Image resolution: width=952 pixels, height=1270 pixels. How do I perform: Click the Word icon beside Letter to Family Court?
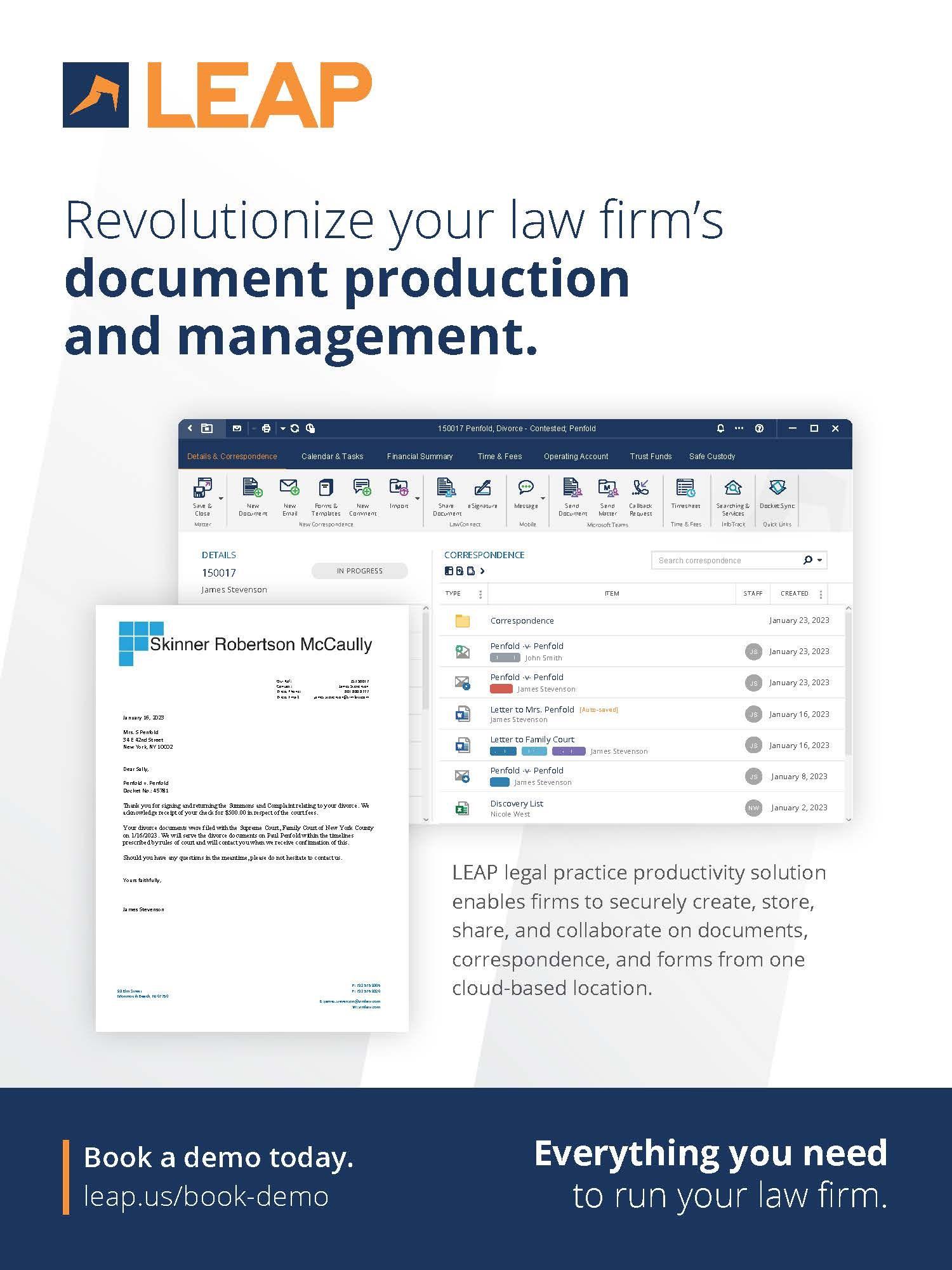point(463,745)
